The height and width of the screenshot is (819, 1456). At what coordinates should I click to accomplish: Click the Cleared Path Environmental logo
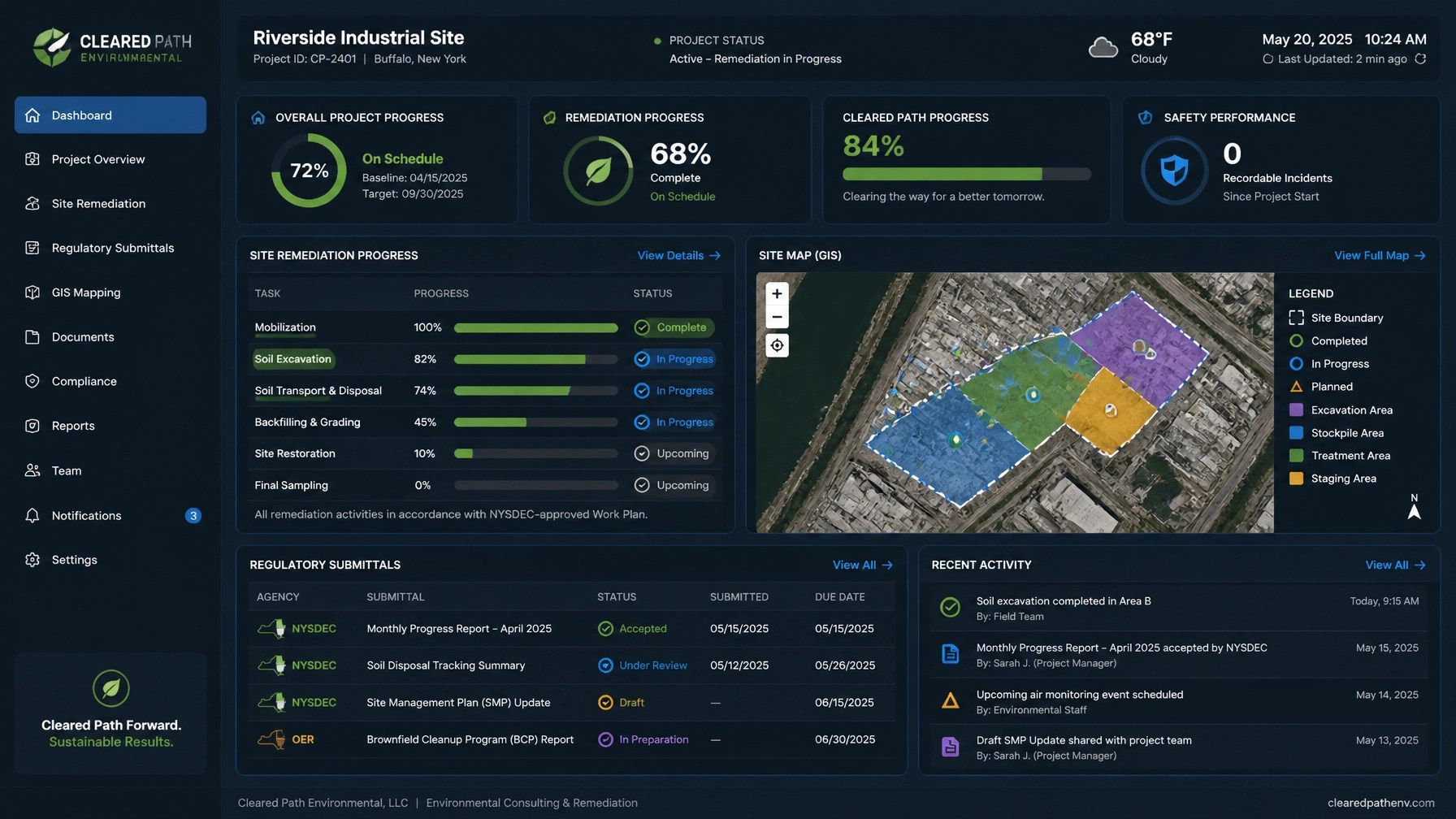[x=112, y=47]
